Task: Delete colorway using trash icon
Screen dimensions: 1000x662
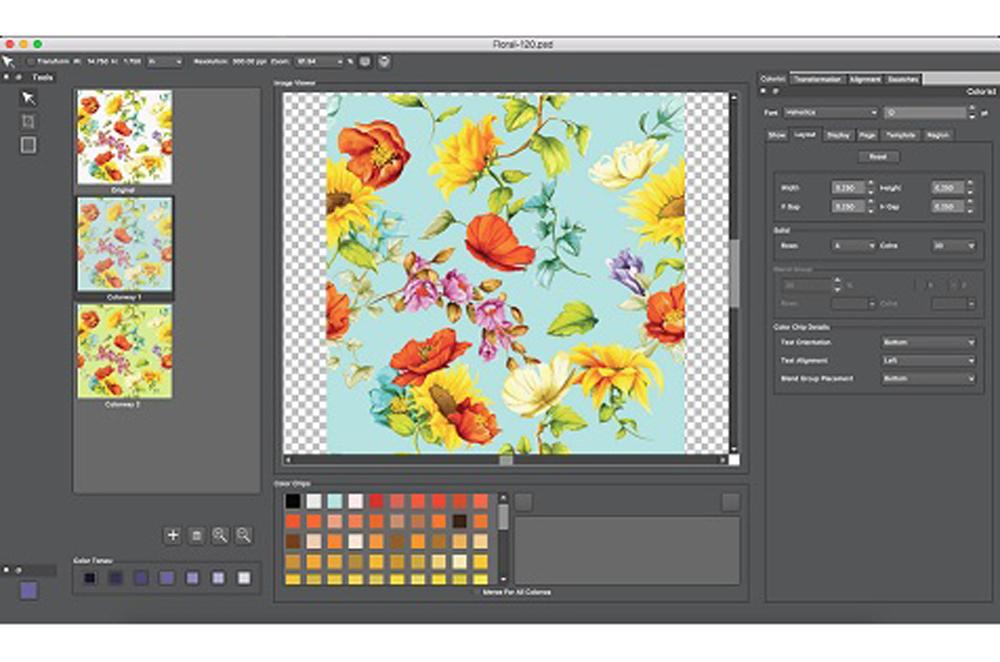Action: coord(196,535)
